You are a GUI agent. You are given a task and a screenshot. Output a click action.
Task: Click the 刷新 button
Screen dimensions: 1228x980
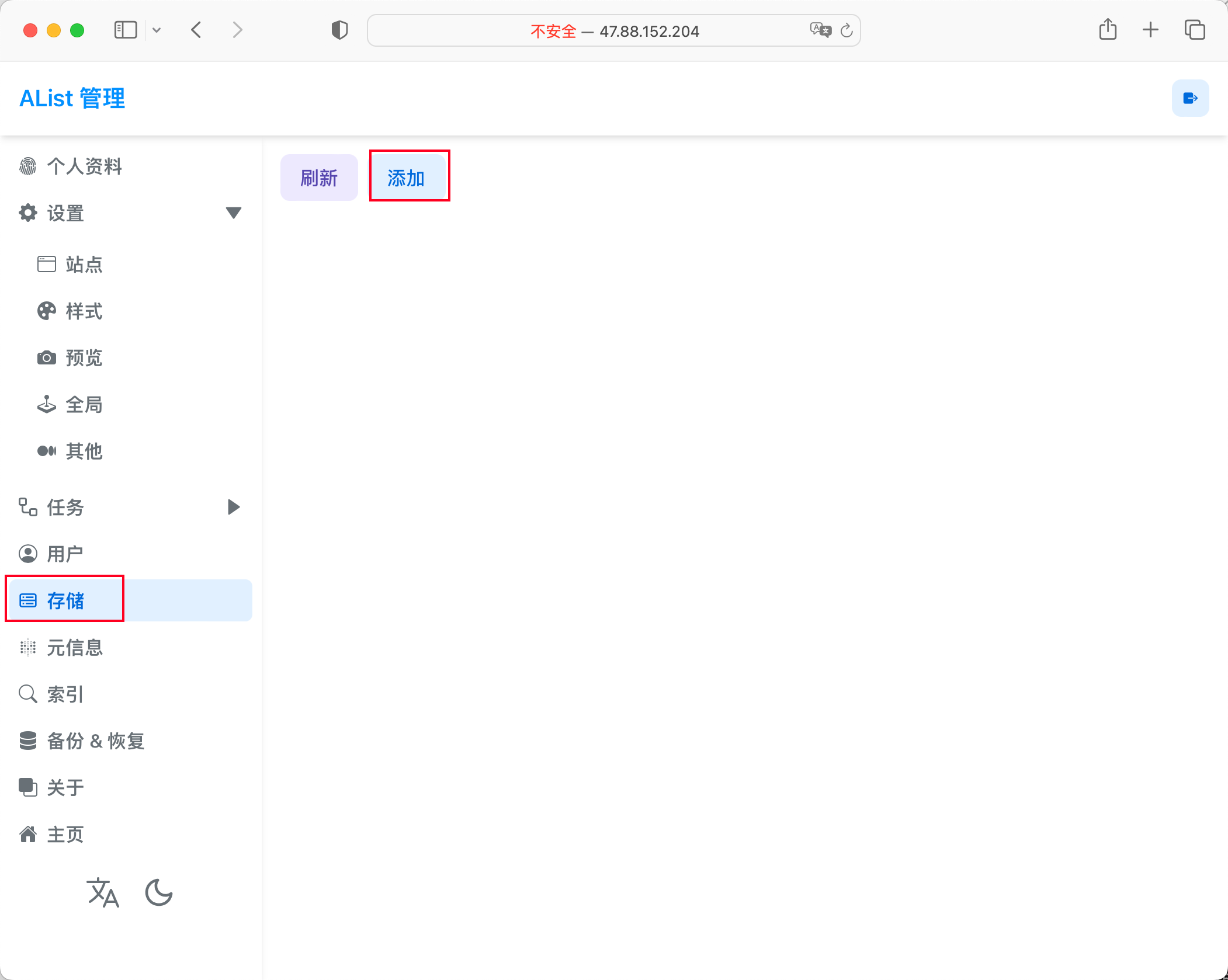(319, 178)
